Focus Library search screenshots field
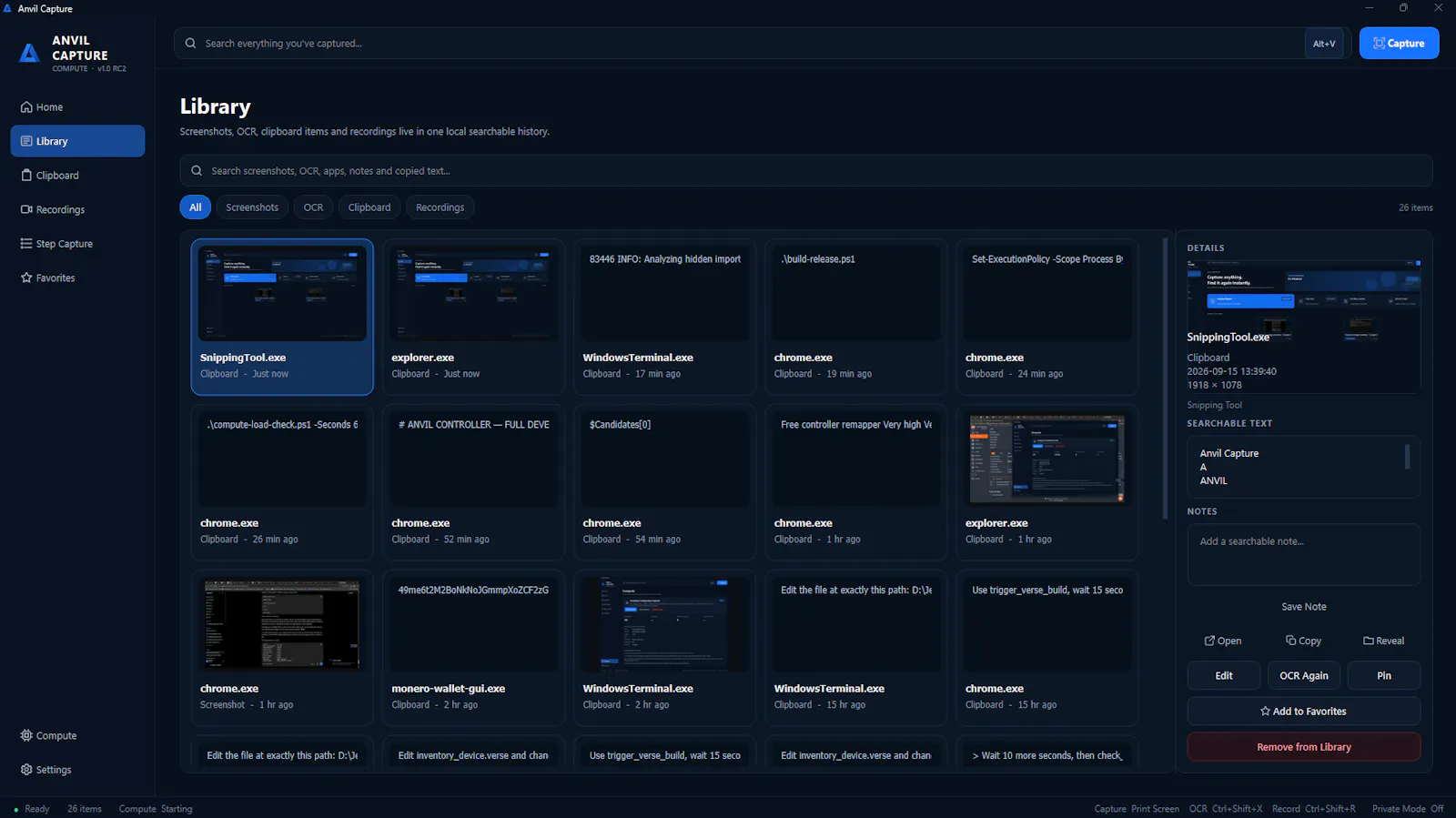 coord(806,171)
